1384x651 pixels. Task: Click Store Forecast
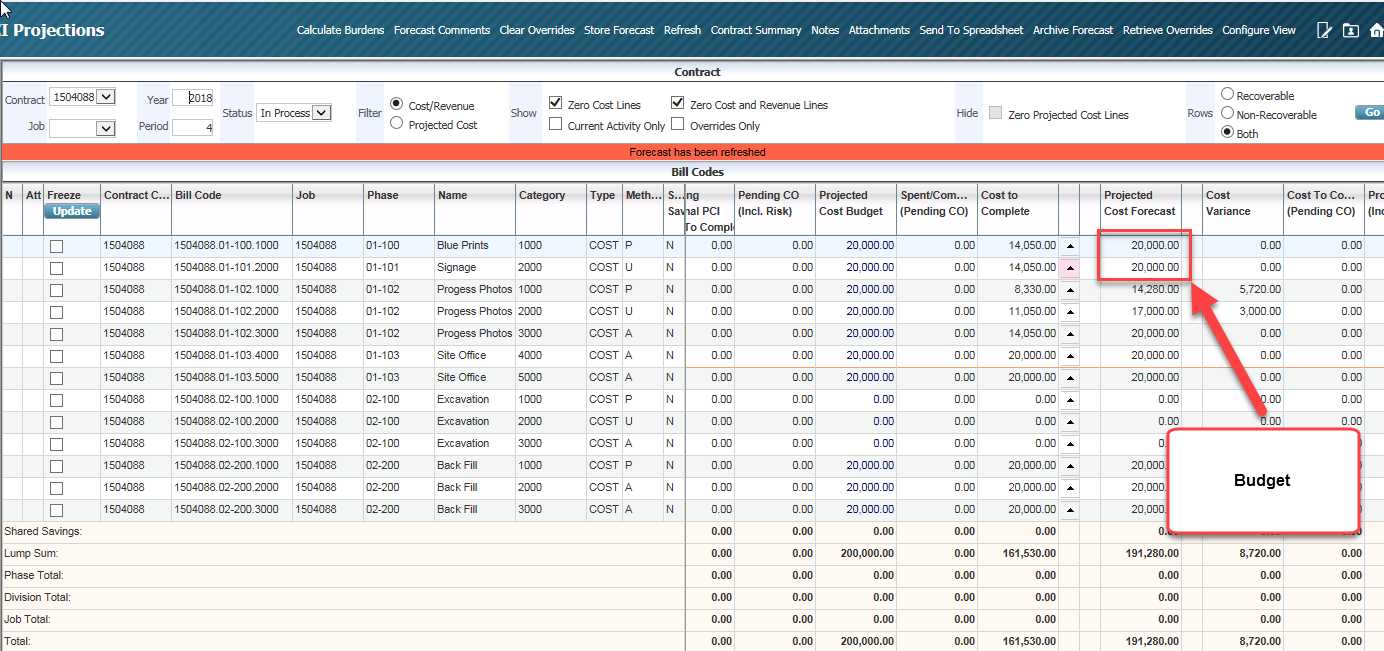coord(619,30)
